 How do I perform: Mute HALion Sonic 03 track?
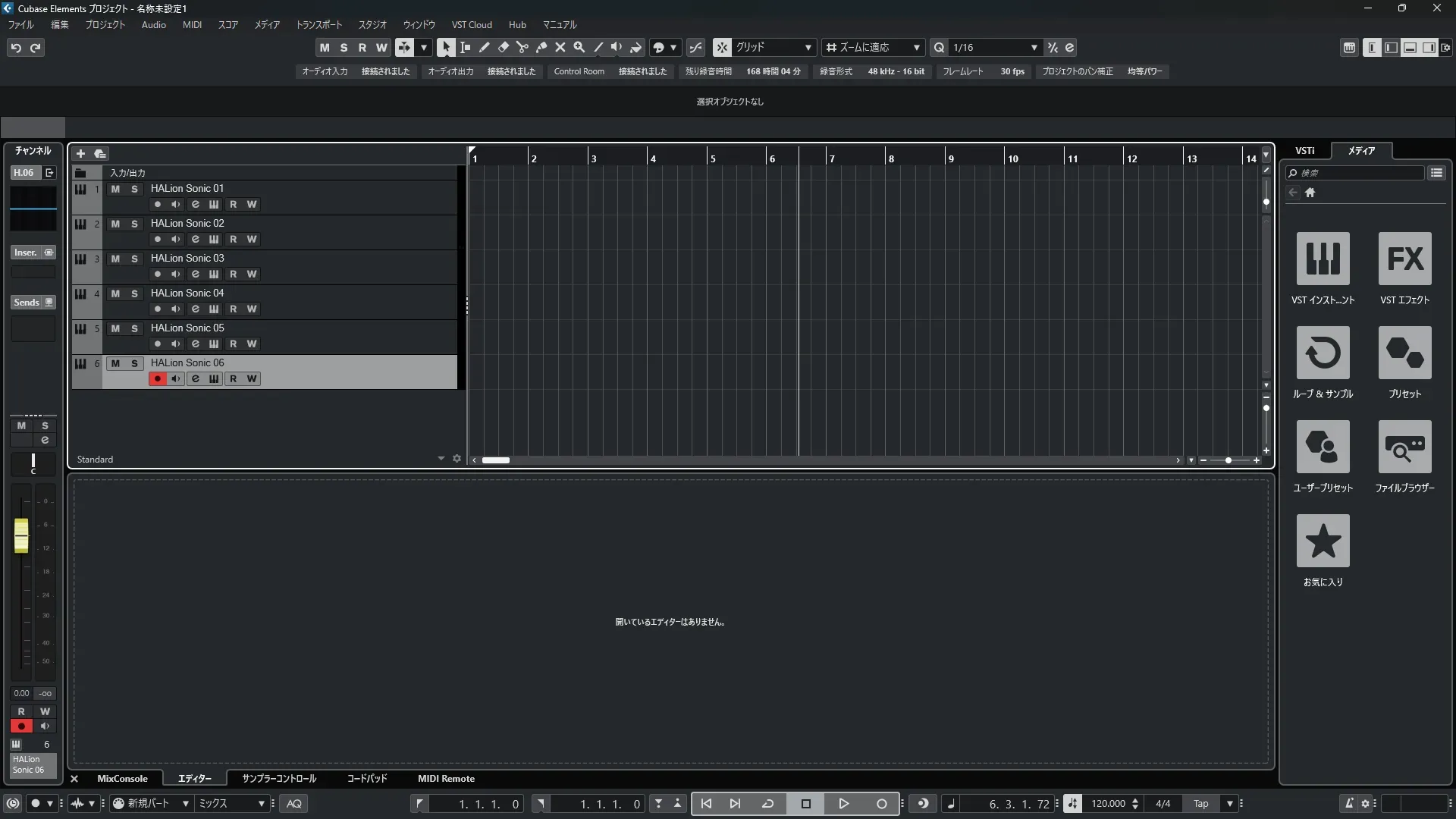pos(115,259)
